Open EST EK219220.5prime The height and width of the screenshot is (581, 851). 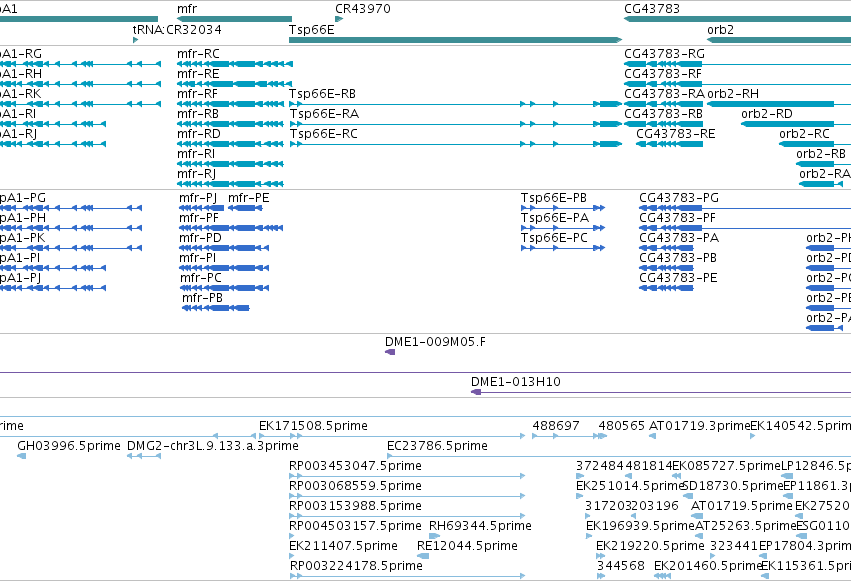tap(600, 556)
